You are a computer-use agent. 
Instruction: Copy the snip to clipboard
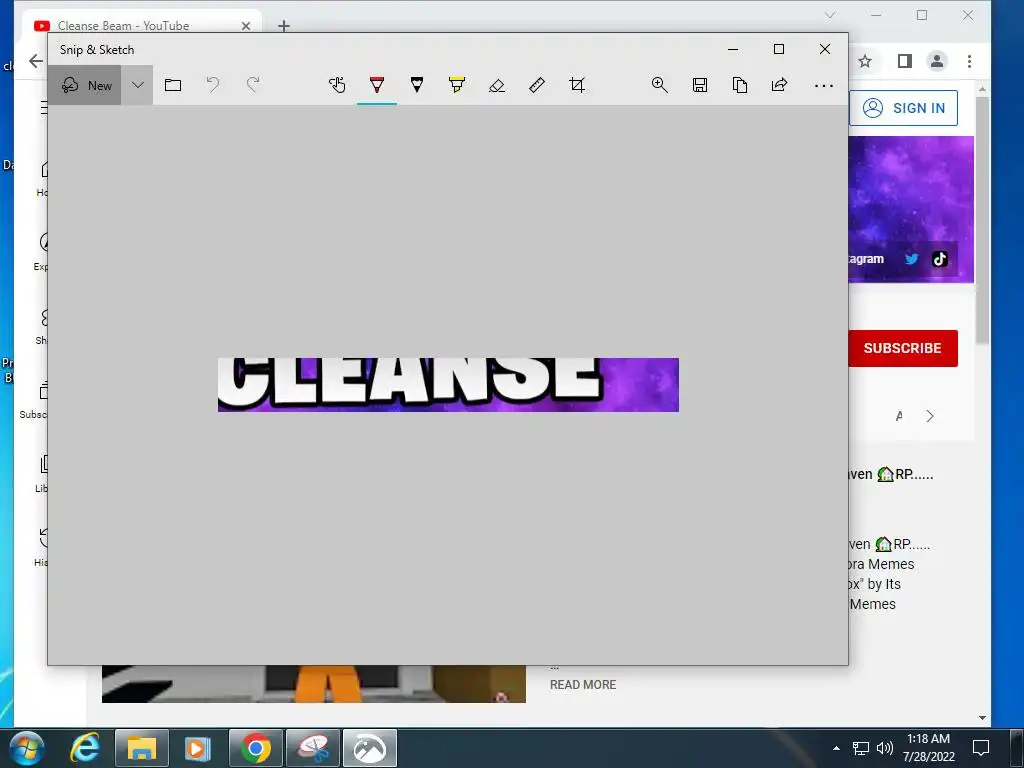click(740, 85)
